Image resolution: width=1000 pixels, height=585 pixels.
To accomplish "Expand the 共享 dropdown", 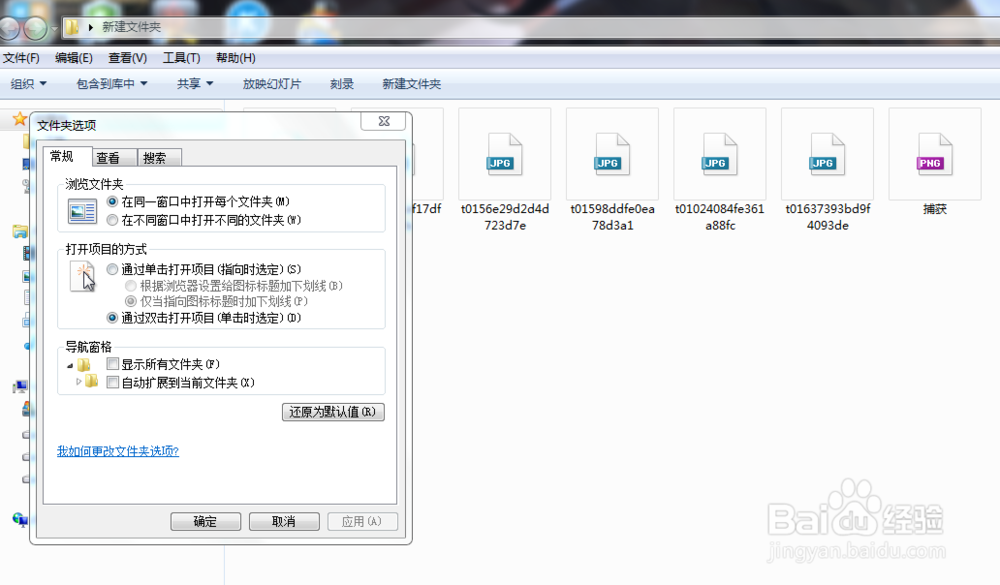I will (x=193, y=84).
